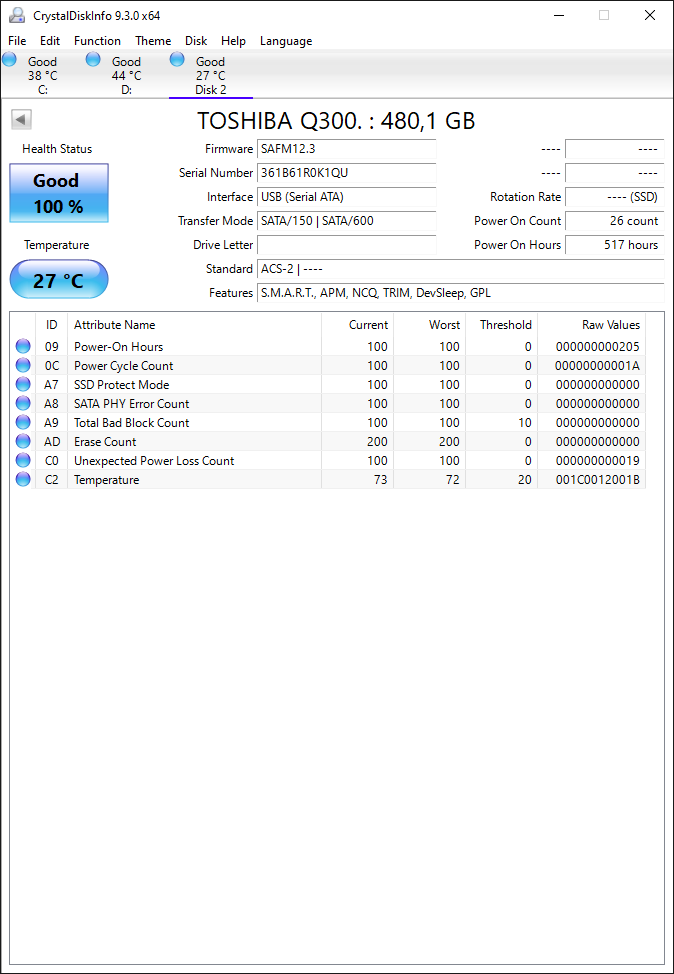This screenshot has height=974, width=674.
Task: Click raw value 00000000001A
Action: pos(598,366)
